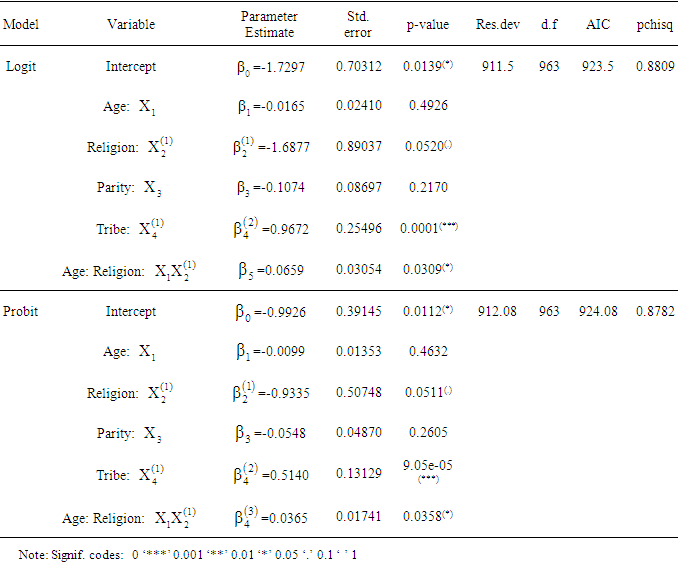Select the d.f column header

point(549,24)
